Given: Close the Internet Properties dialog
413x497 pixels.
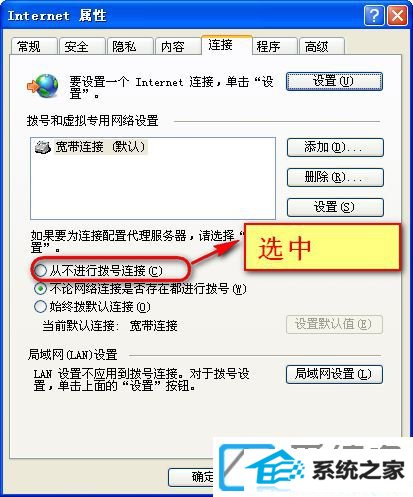Looking at the screenshot, I should (397, 15).
